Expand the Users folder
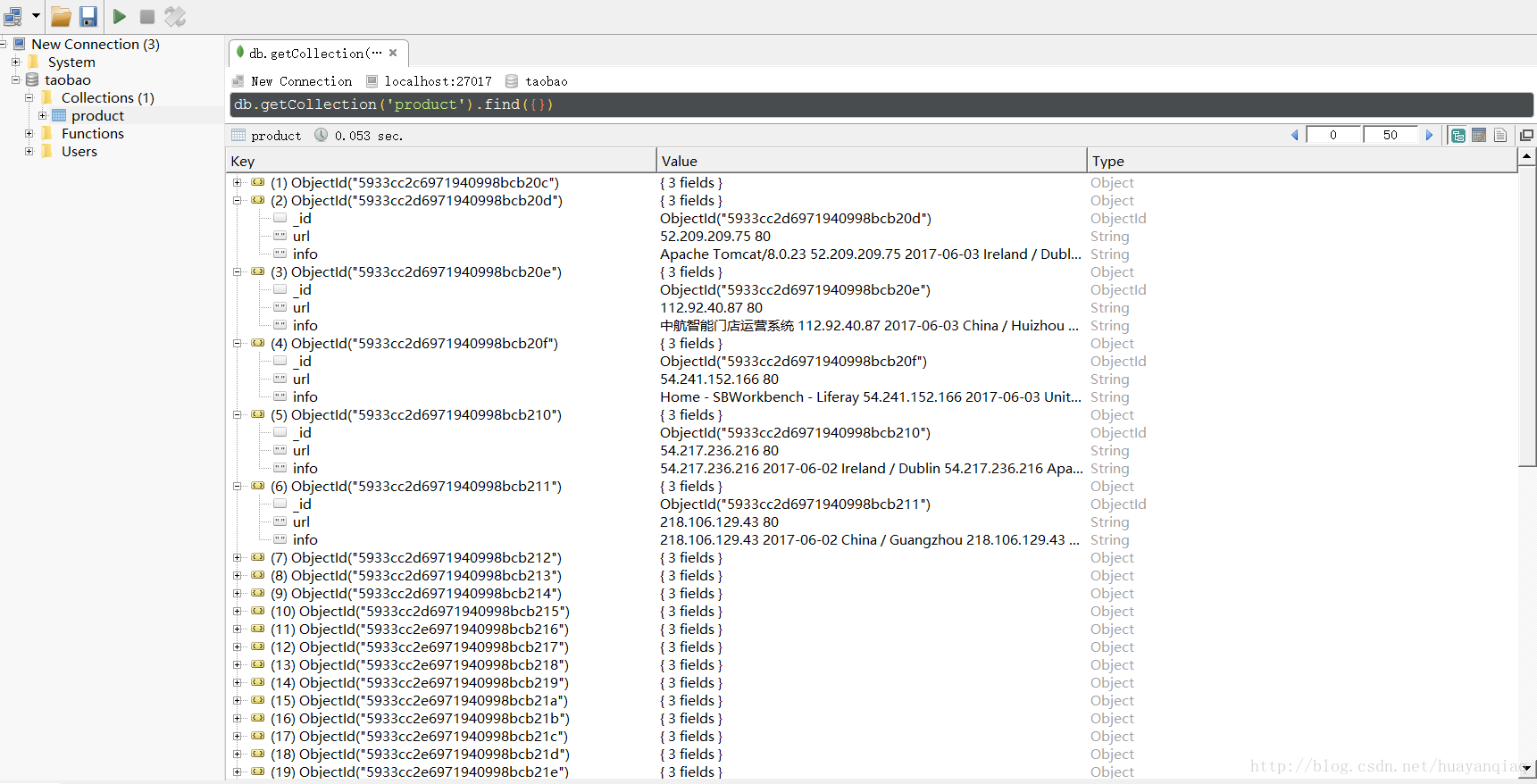The image size is (1537, 784). (29, 151)
